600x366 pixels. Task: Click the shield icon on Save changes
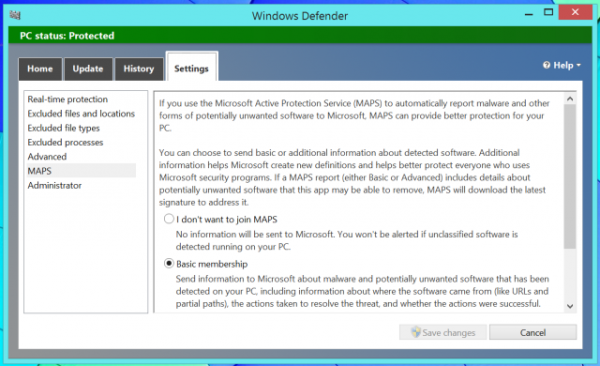coord(416,332)
